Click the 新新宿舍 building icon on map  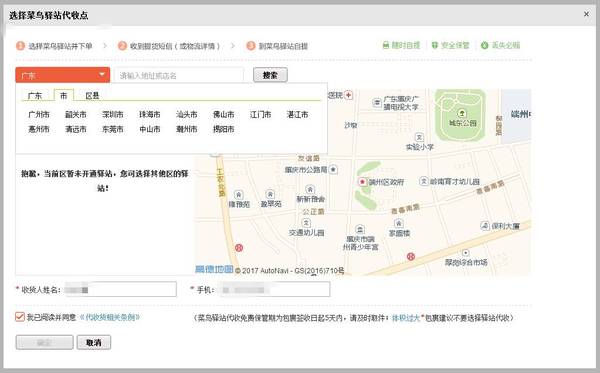click(310, 189)
